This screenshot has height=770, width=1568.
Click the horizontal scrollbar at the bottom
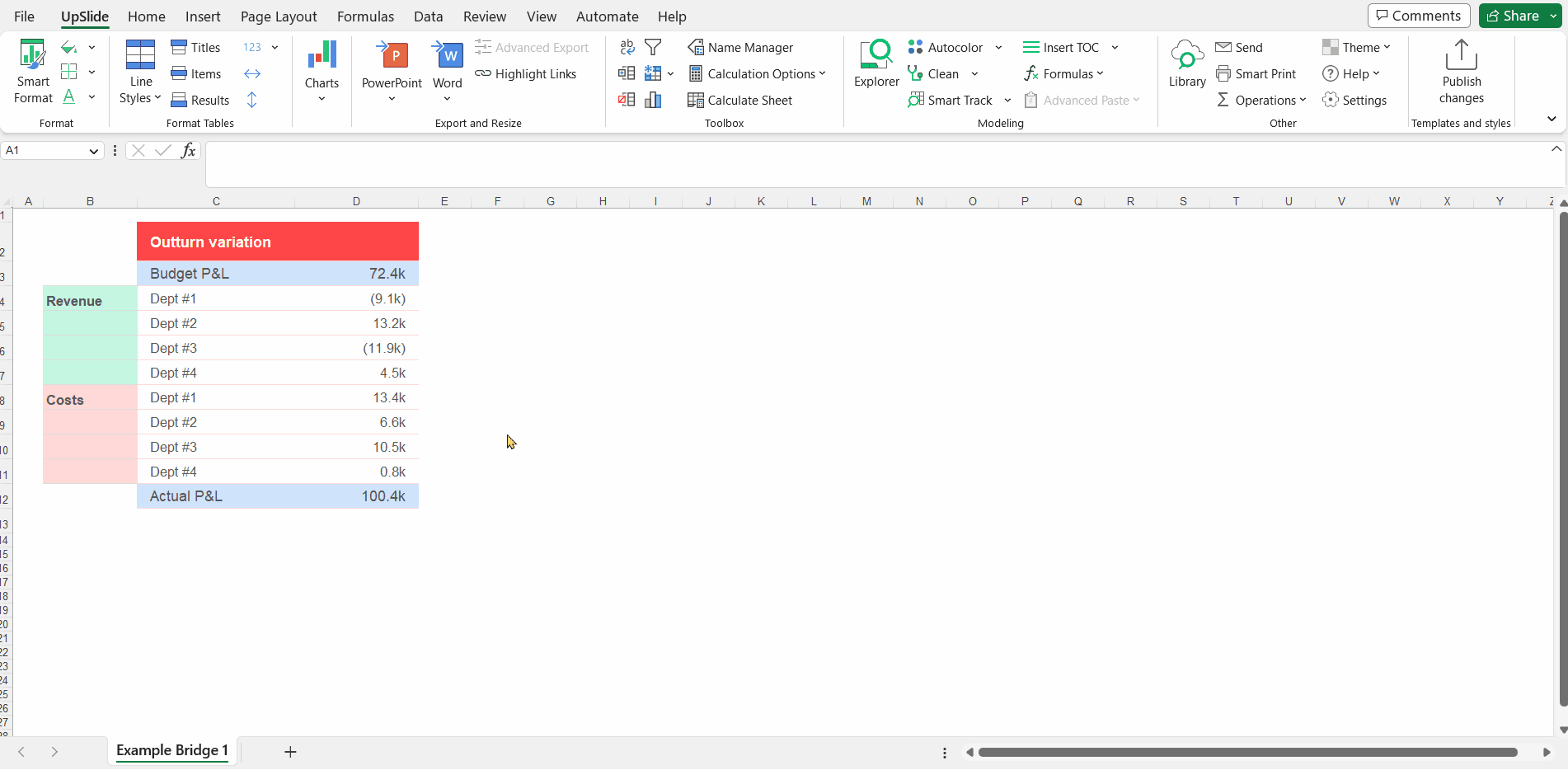click(1248, 752)
